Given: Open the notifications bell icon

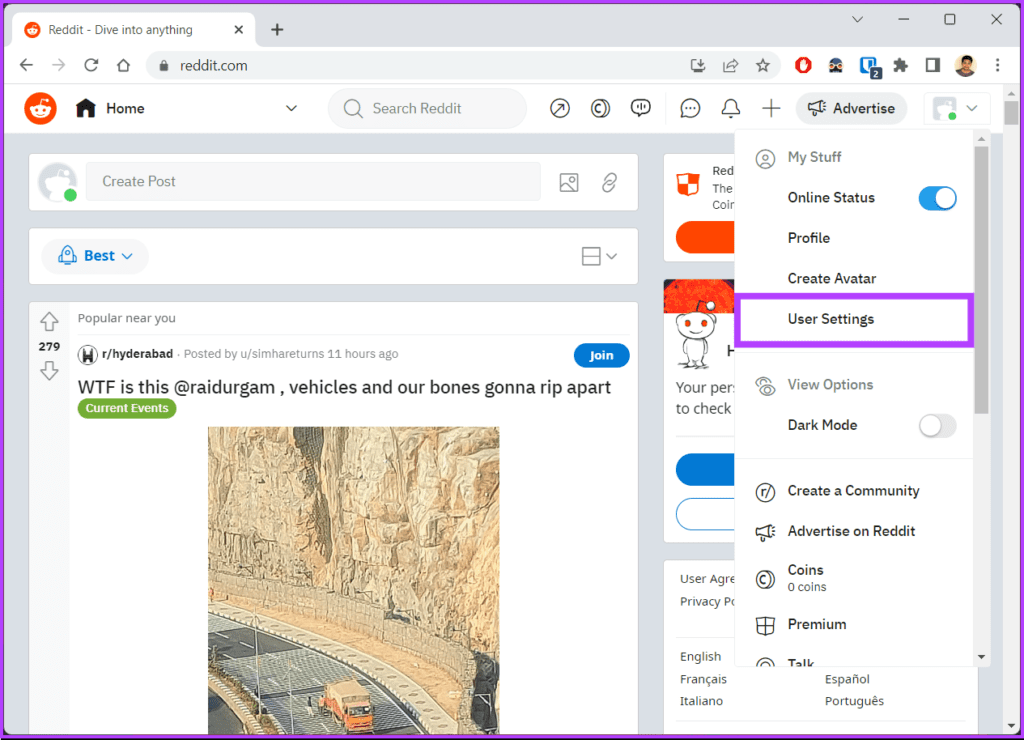Looking at the screenshot, I should point(731,108).
